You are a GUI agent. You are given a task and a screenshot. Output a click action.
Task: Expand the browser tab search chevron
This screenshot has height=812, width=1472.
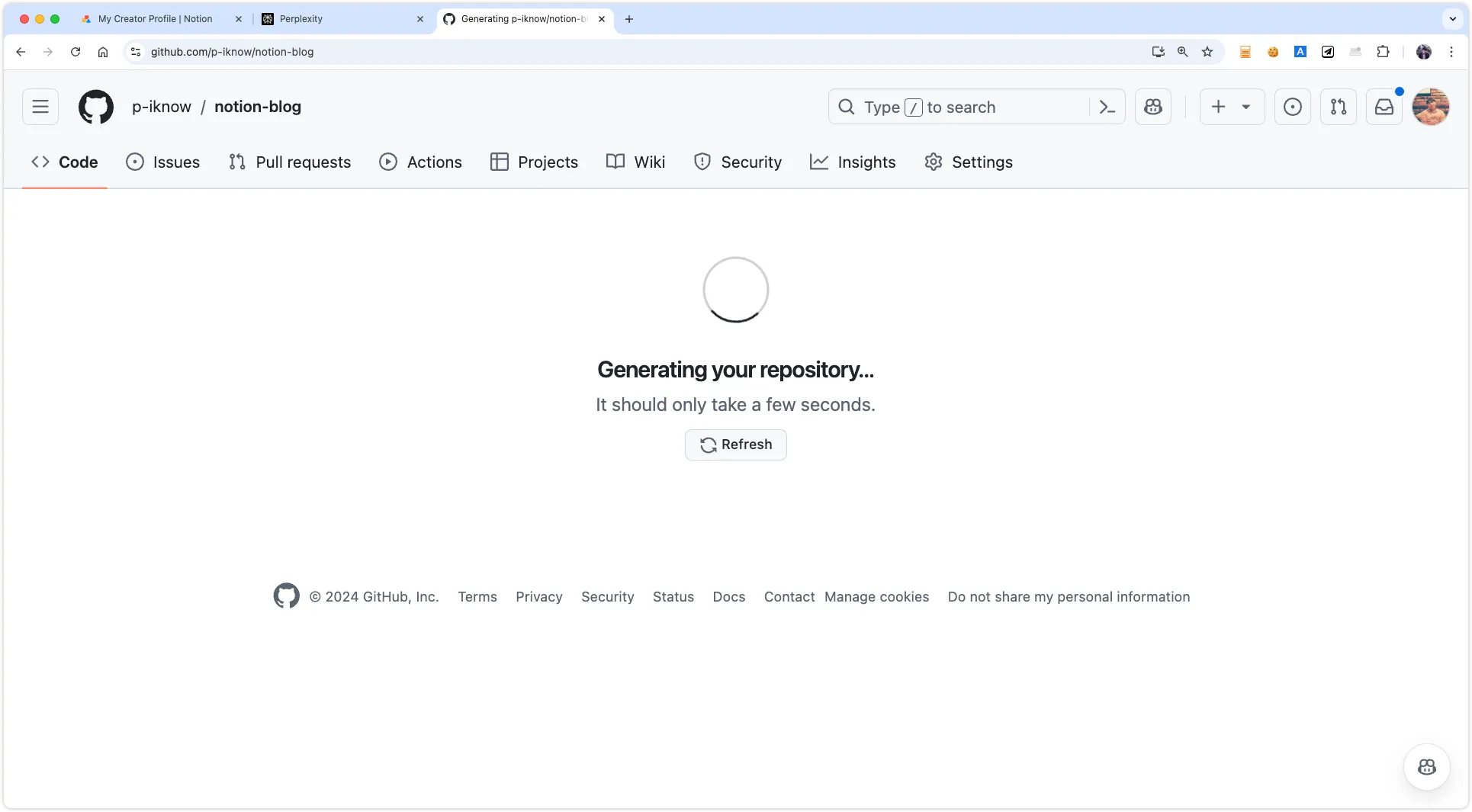click(1452, 19)
